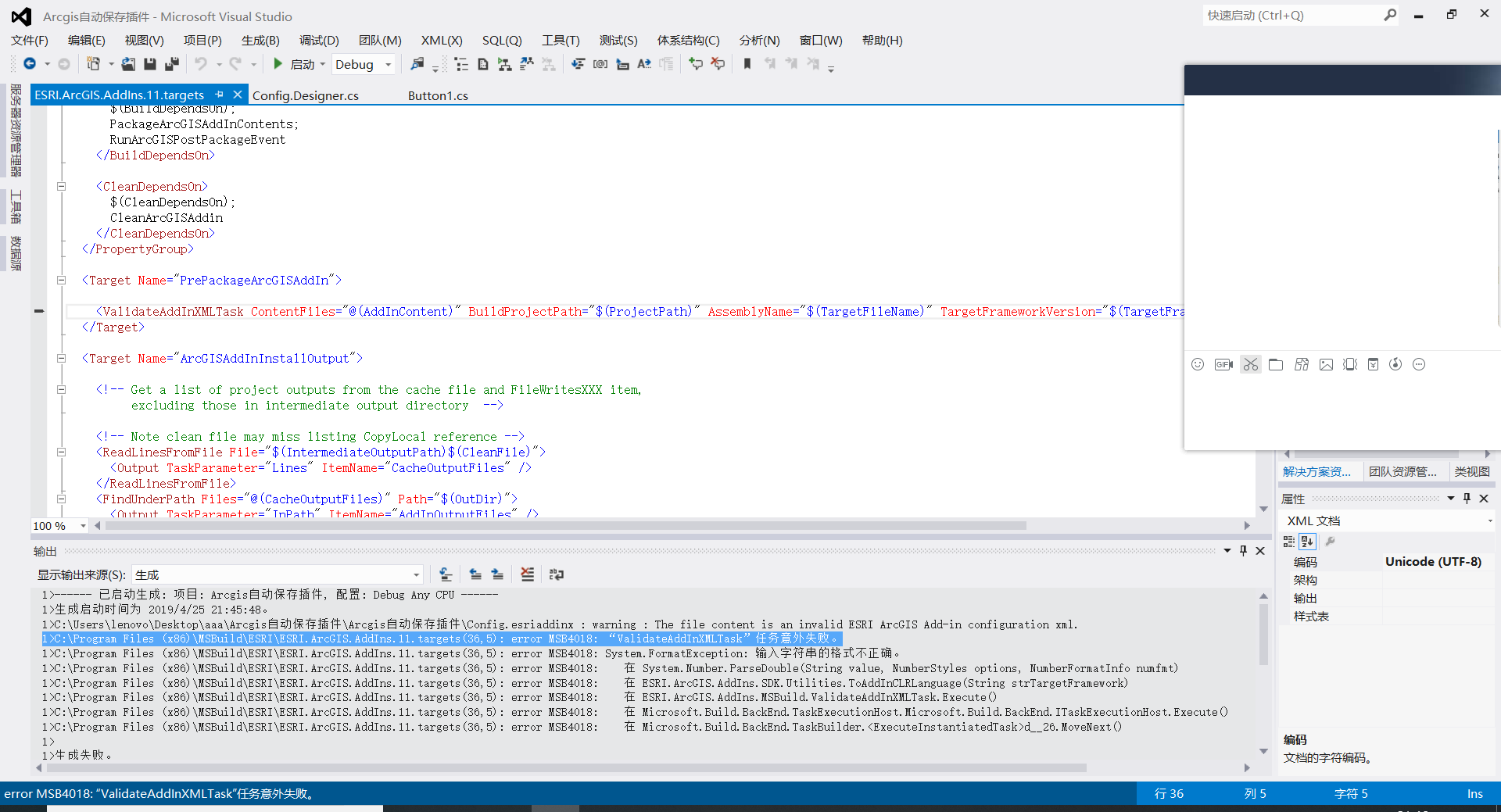Click the Undo arrow icon

(201, 64)
